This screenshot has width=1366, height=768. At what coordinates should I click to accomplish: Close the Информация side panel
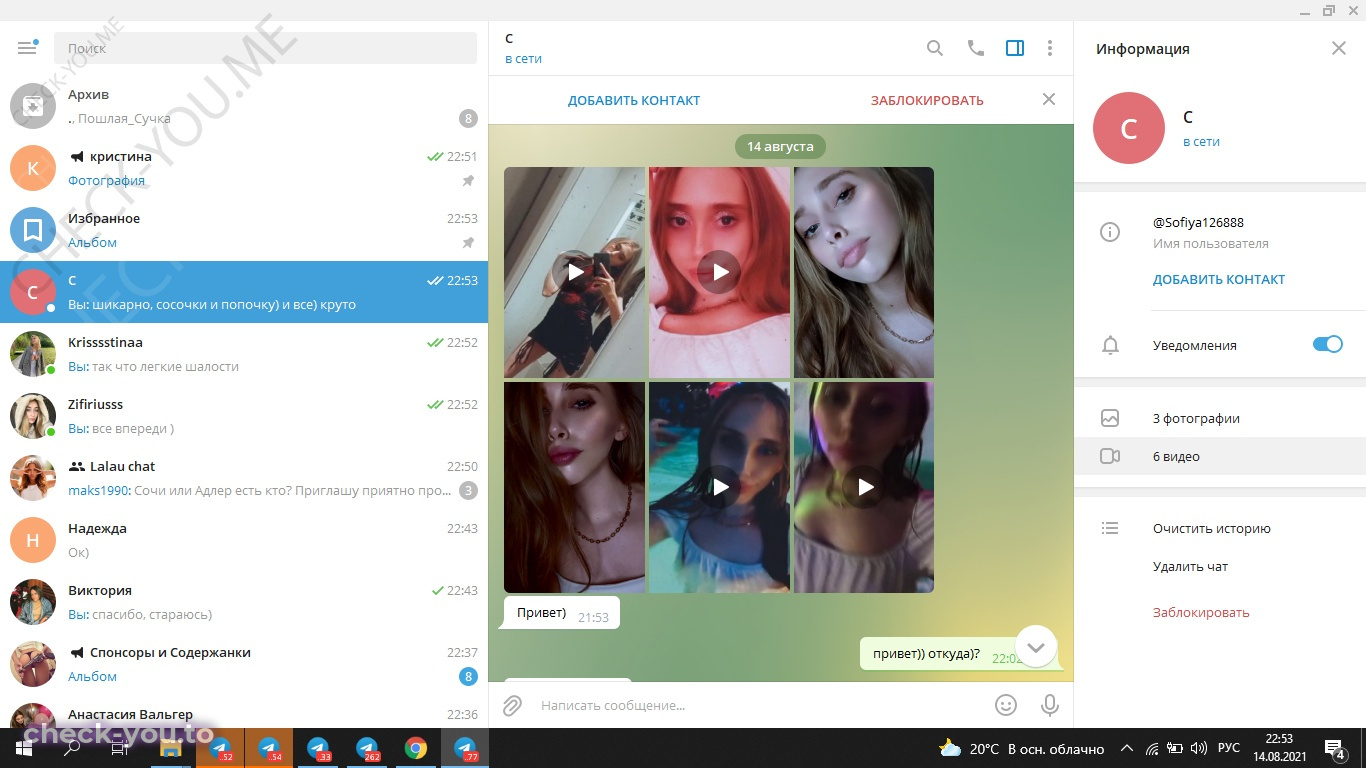1339,48
